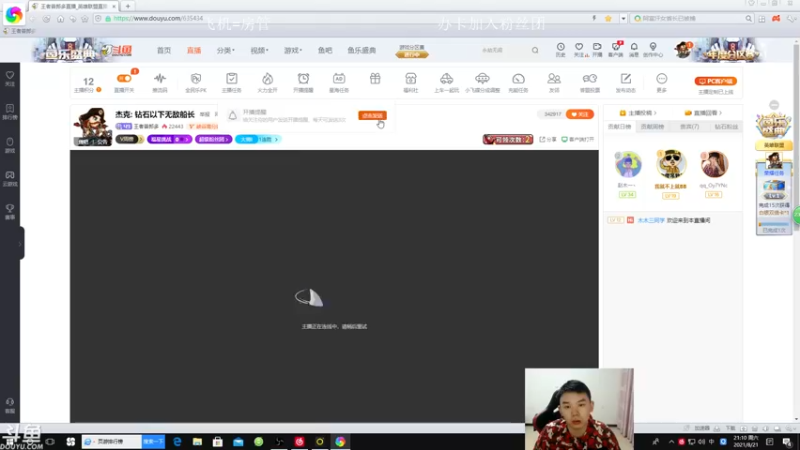Click the 开播 camera icon in header
This screenshot has width=800, height=450.
click(597, 49)
